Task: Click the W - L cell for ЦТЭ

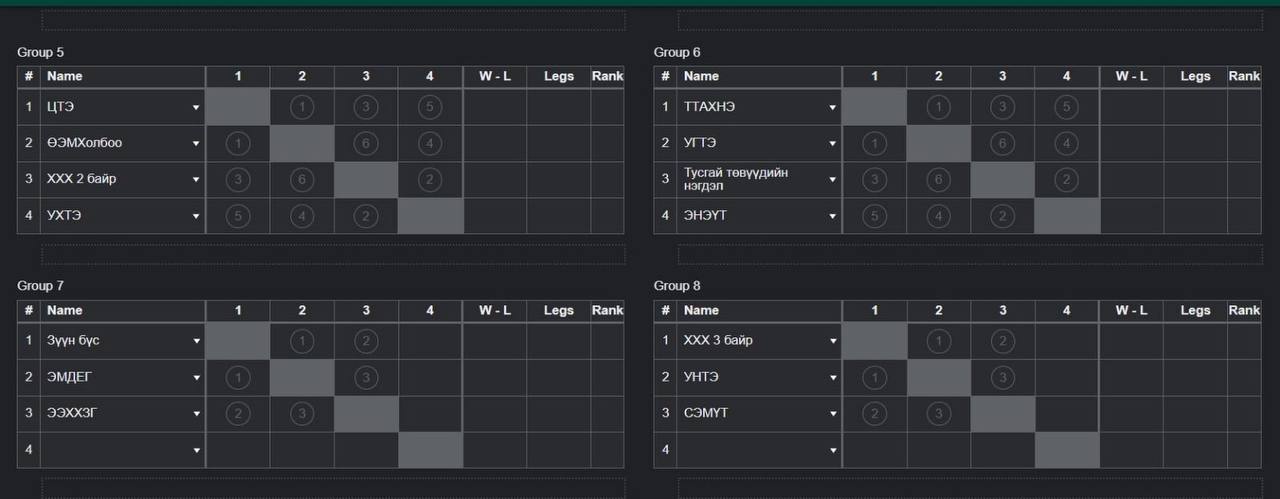Action: [x=495, y=107]
